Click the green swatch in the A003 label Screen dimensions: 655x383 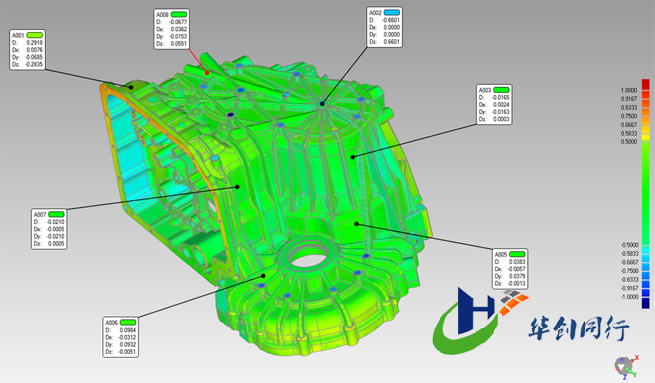tap(502, 90)
